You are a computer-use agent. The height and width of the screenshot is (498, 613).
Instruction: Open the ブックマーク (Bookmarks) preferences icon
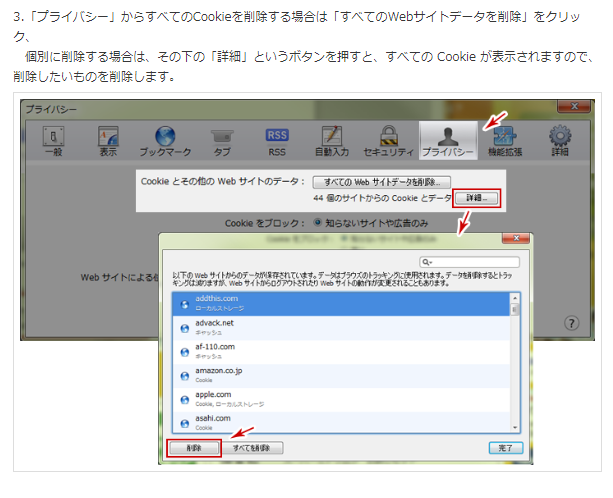click(x=165, y=139)
